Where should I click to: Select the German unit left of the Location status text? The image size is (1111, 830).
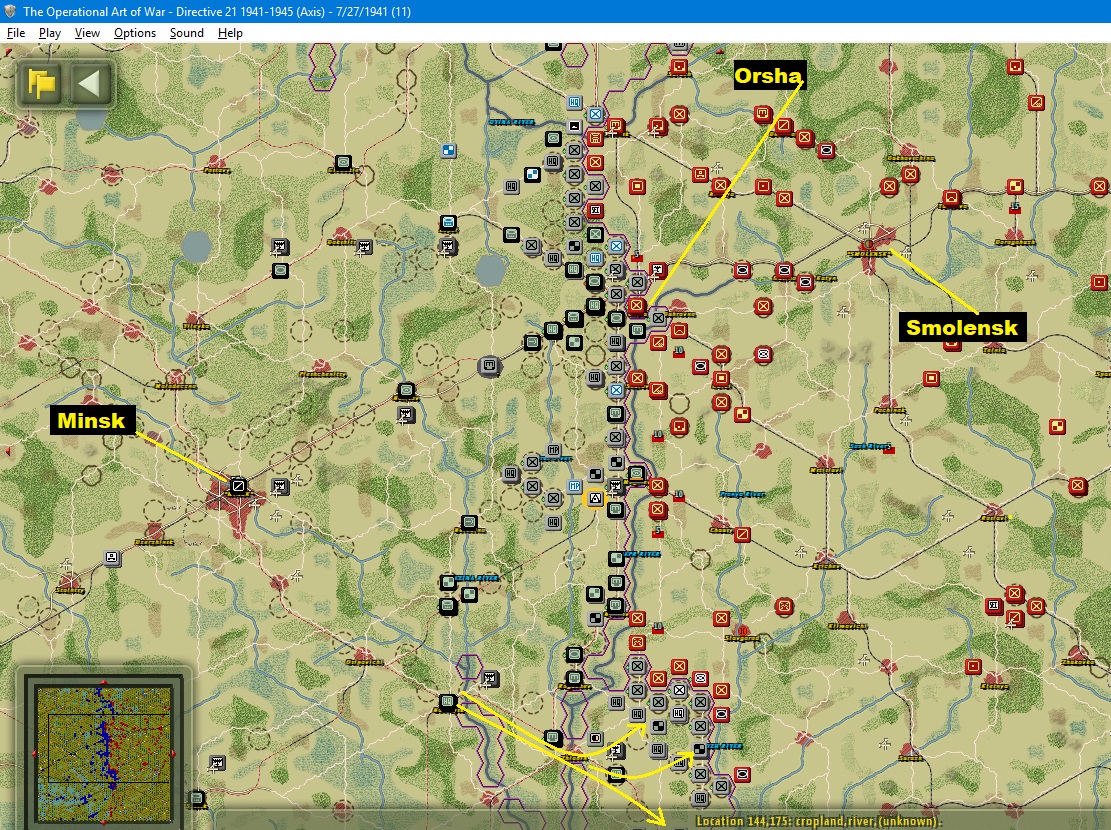tap(196, 799)
